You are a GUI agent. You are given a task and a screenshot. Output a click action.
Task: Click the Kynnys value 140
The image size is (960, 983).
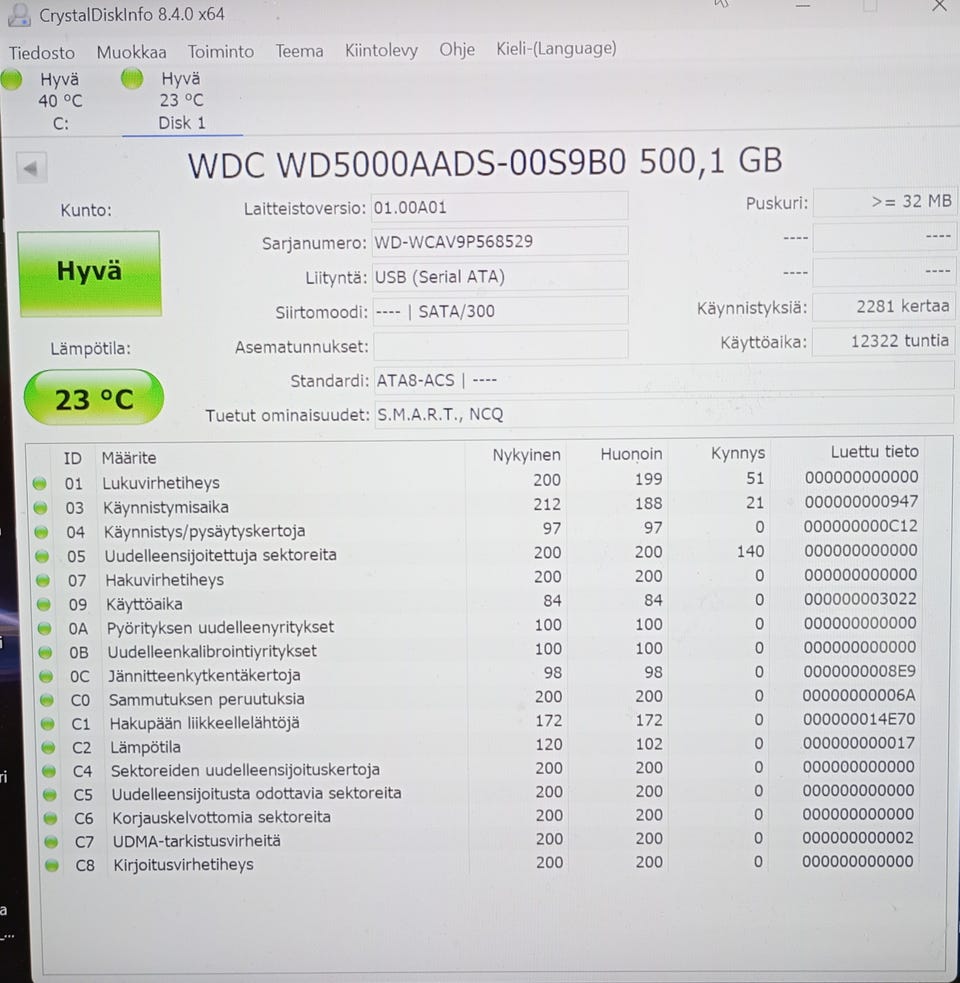click(750, 551)
